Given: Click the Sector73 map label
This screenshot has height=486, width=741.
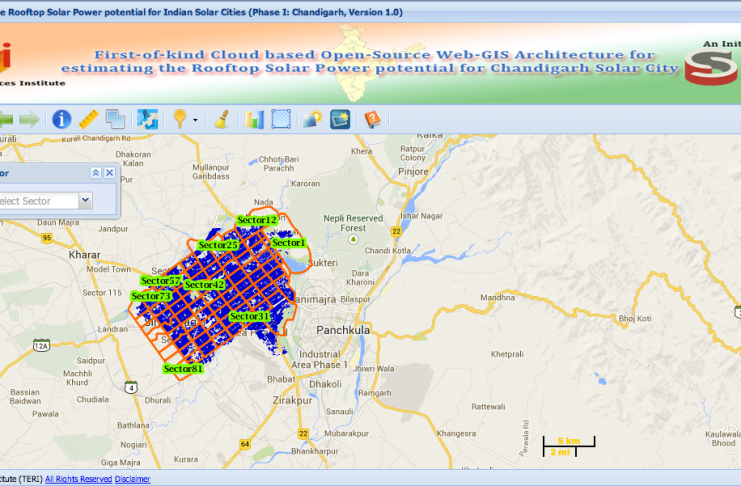Looking at the screenshot, I should [151, 296].
